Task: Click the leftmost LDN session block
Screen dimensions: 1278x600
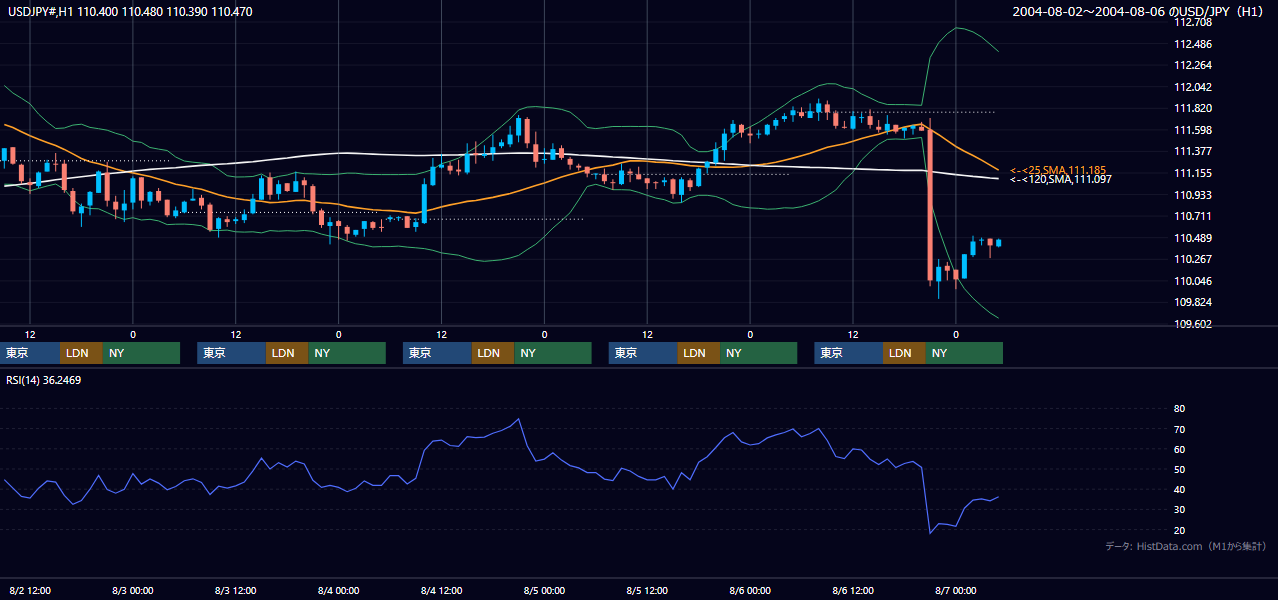Action: click(x=81, y=353)
